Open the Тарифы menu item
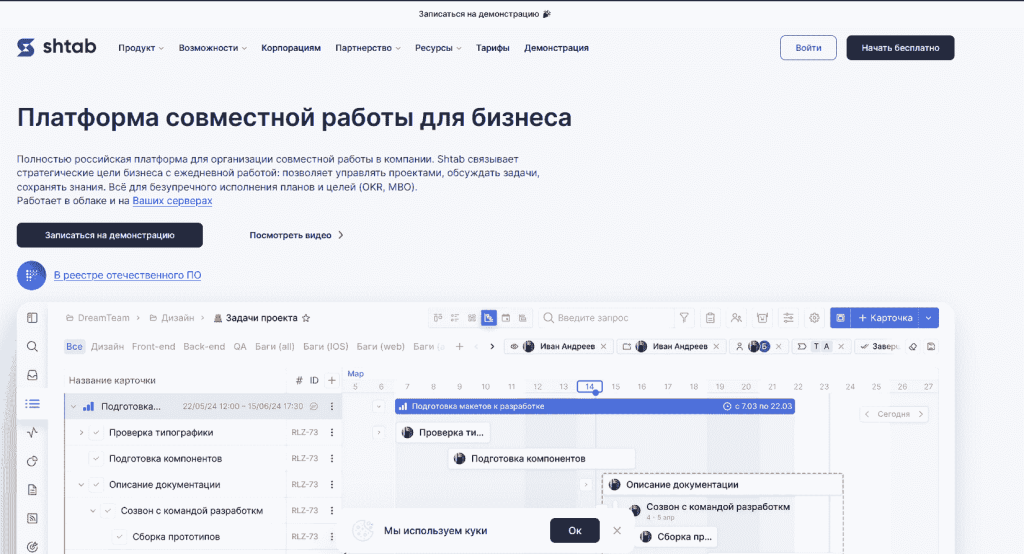The image size is (1024, 554). [492, 48]
